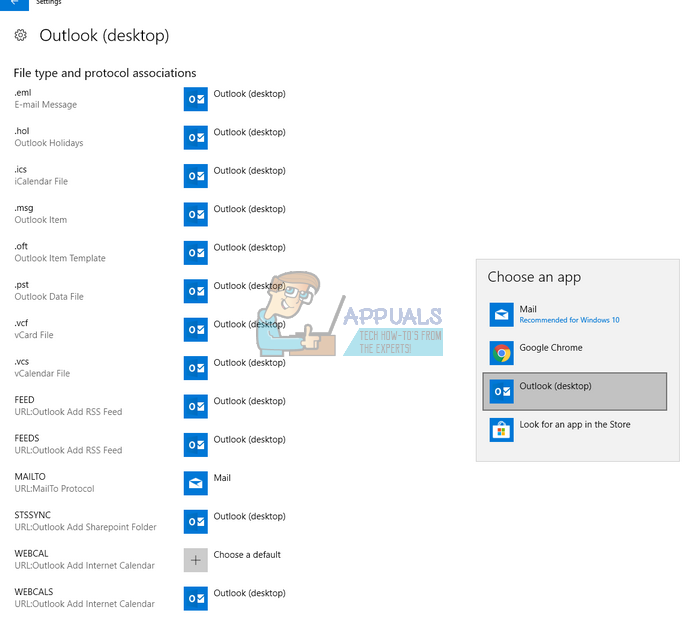
Task: Click the Outlook icon for .ics
Action: click(x=195, y=176)
